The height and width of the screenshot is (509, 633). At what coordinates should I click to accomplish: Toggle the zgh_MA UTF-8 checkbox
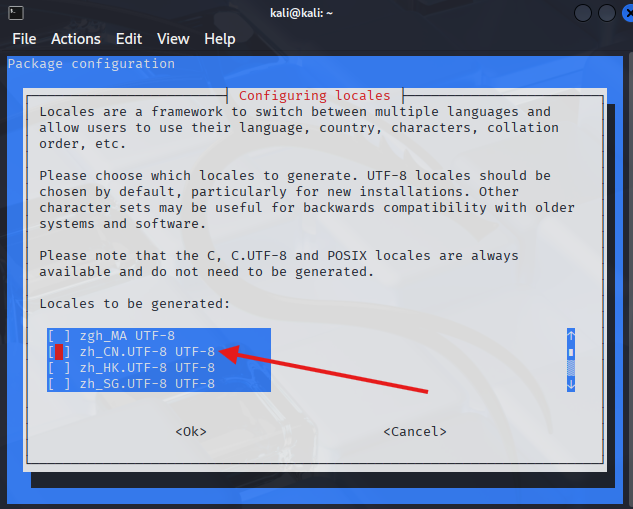(x=59, y=336)
